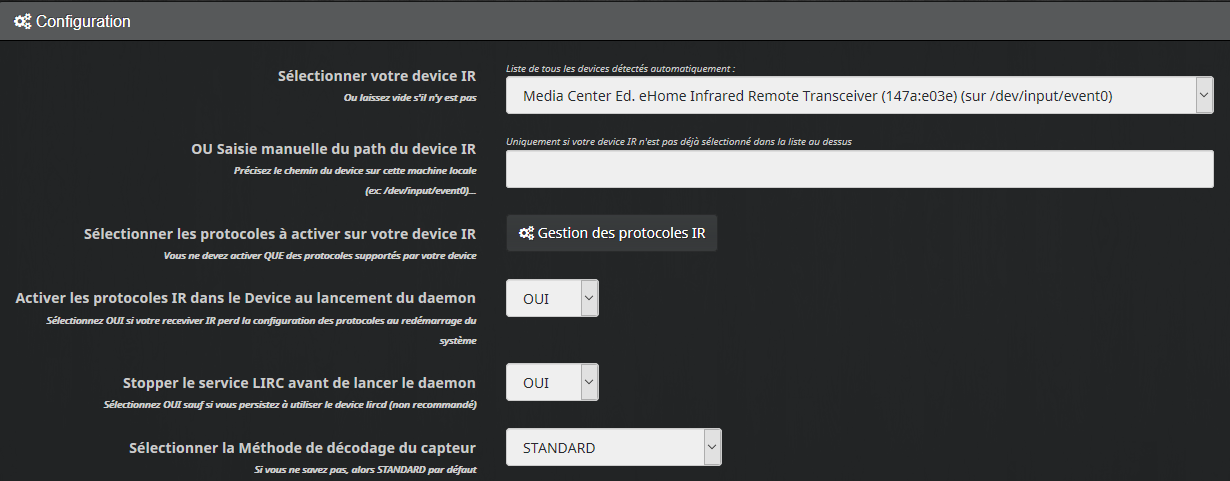Expand the Activer les protocoles IR OUI dropdown
Image resolution: width=1230 pixels, height=481 pixels.
click(x=552, y=298)
